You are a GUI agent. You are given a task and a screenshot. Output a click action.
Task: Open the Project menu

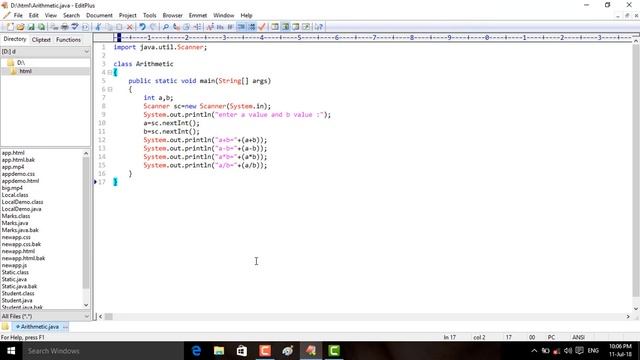click(x=127, y=16)
